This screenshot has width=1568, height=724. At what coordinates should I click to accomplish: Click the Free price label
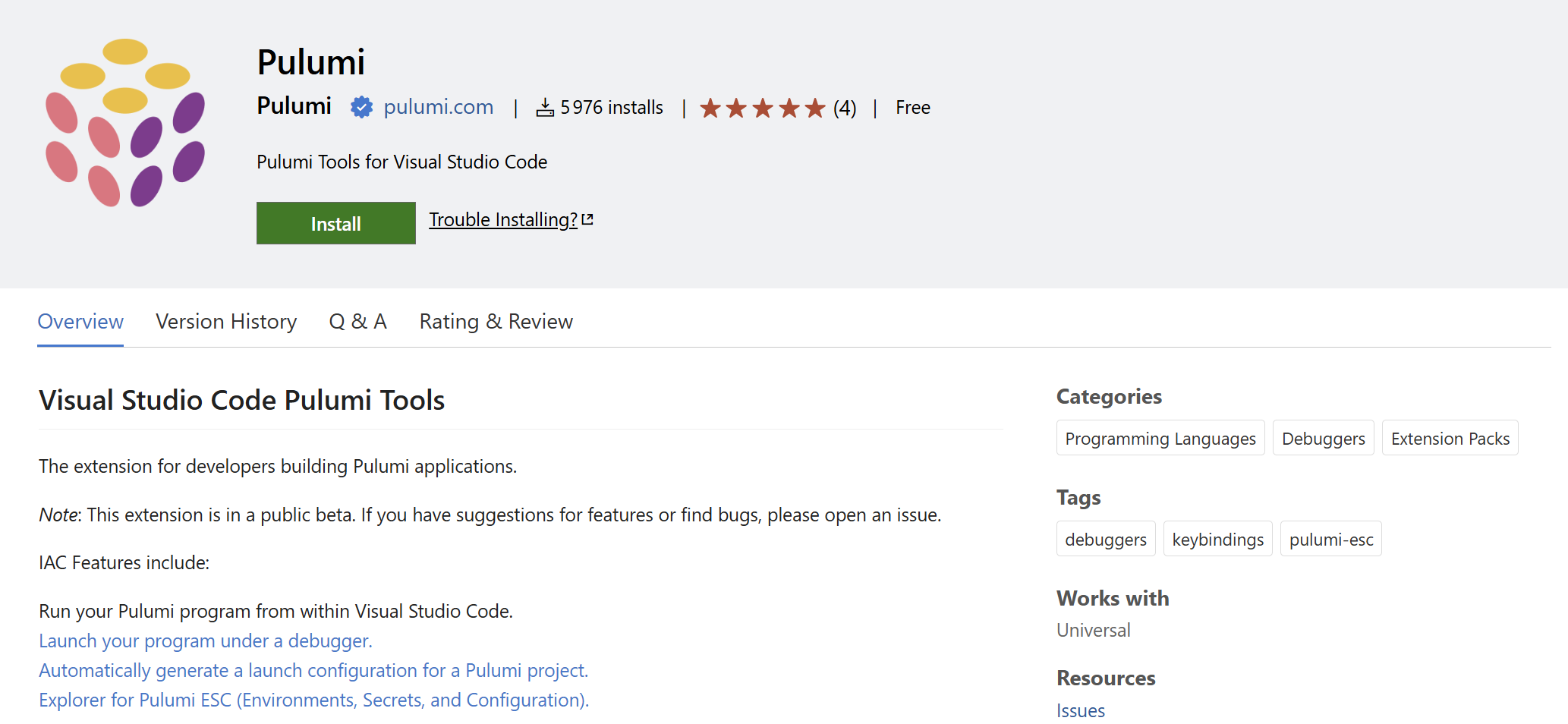912,108
